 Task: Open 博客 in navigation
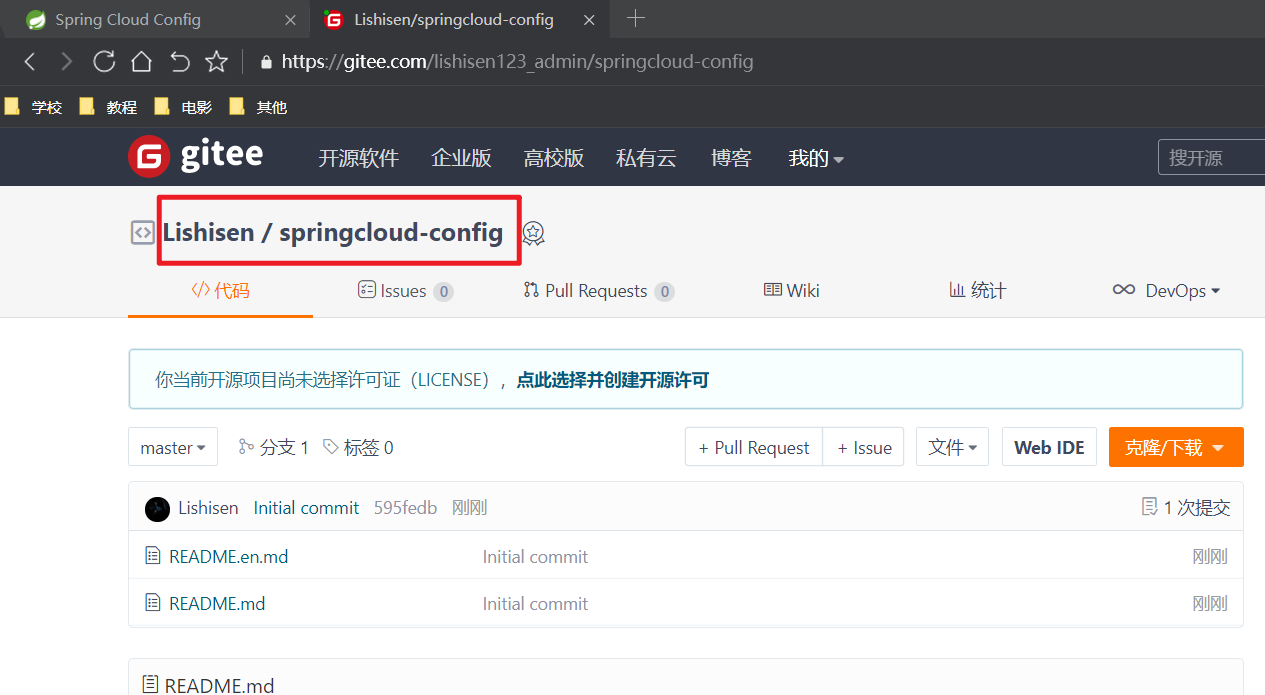731,158
